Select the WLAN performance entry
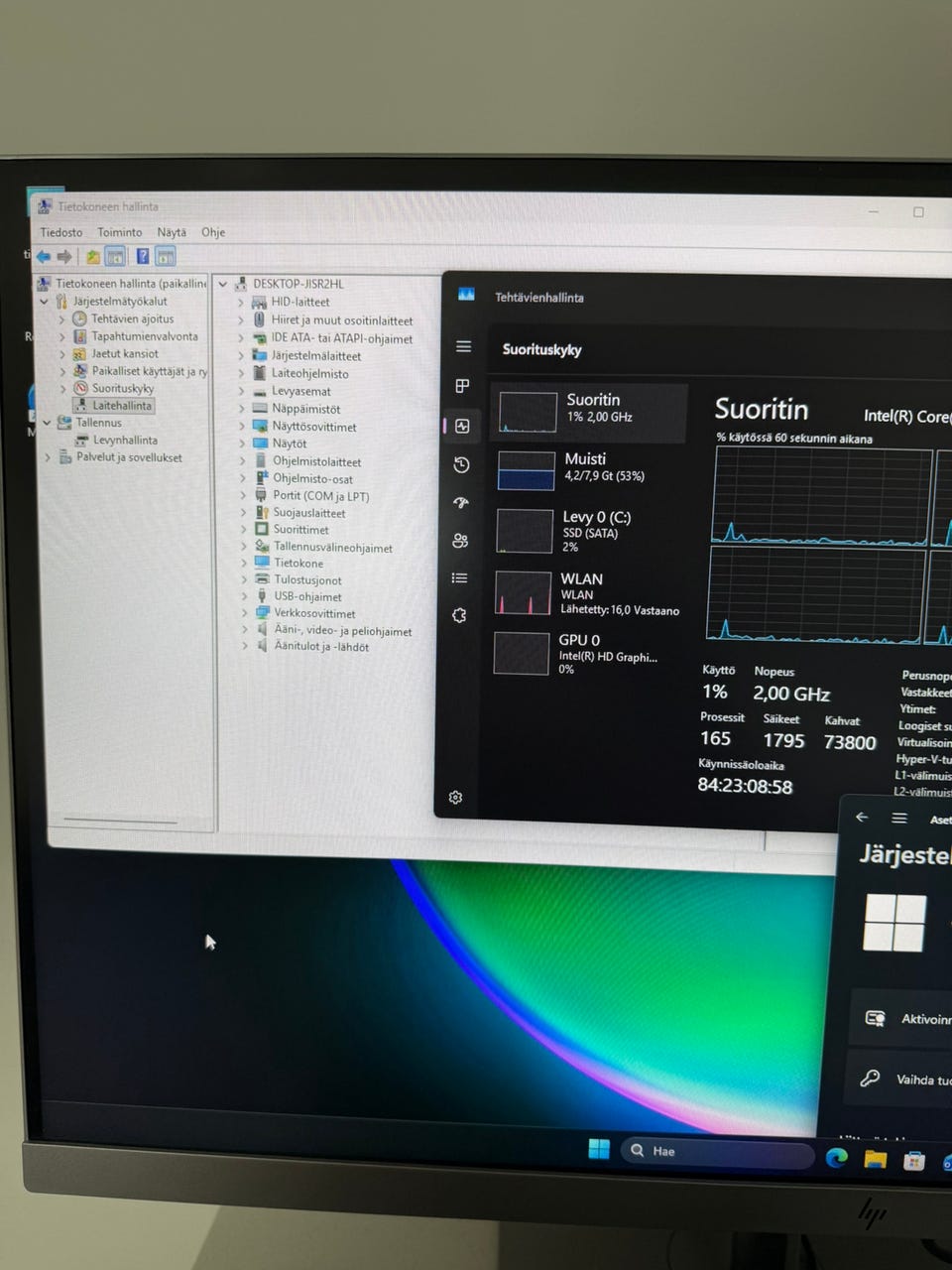The image size is (952, 1270). (x=586, y=593)
